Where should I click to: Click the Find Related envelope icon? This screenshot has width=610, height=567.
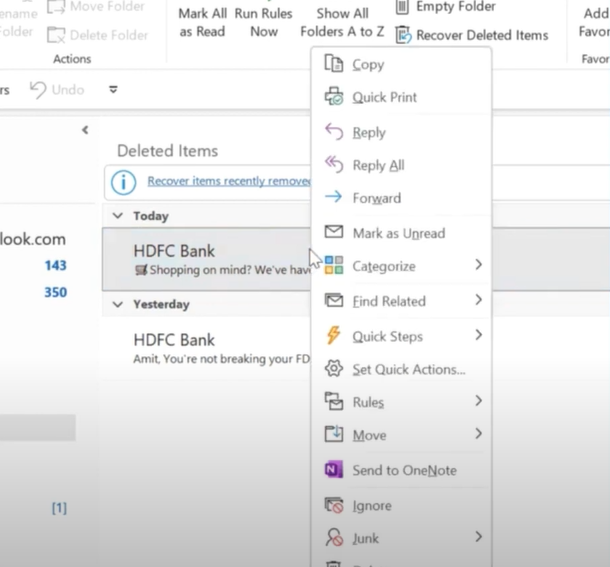[x=334, y=300]
